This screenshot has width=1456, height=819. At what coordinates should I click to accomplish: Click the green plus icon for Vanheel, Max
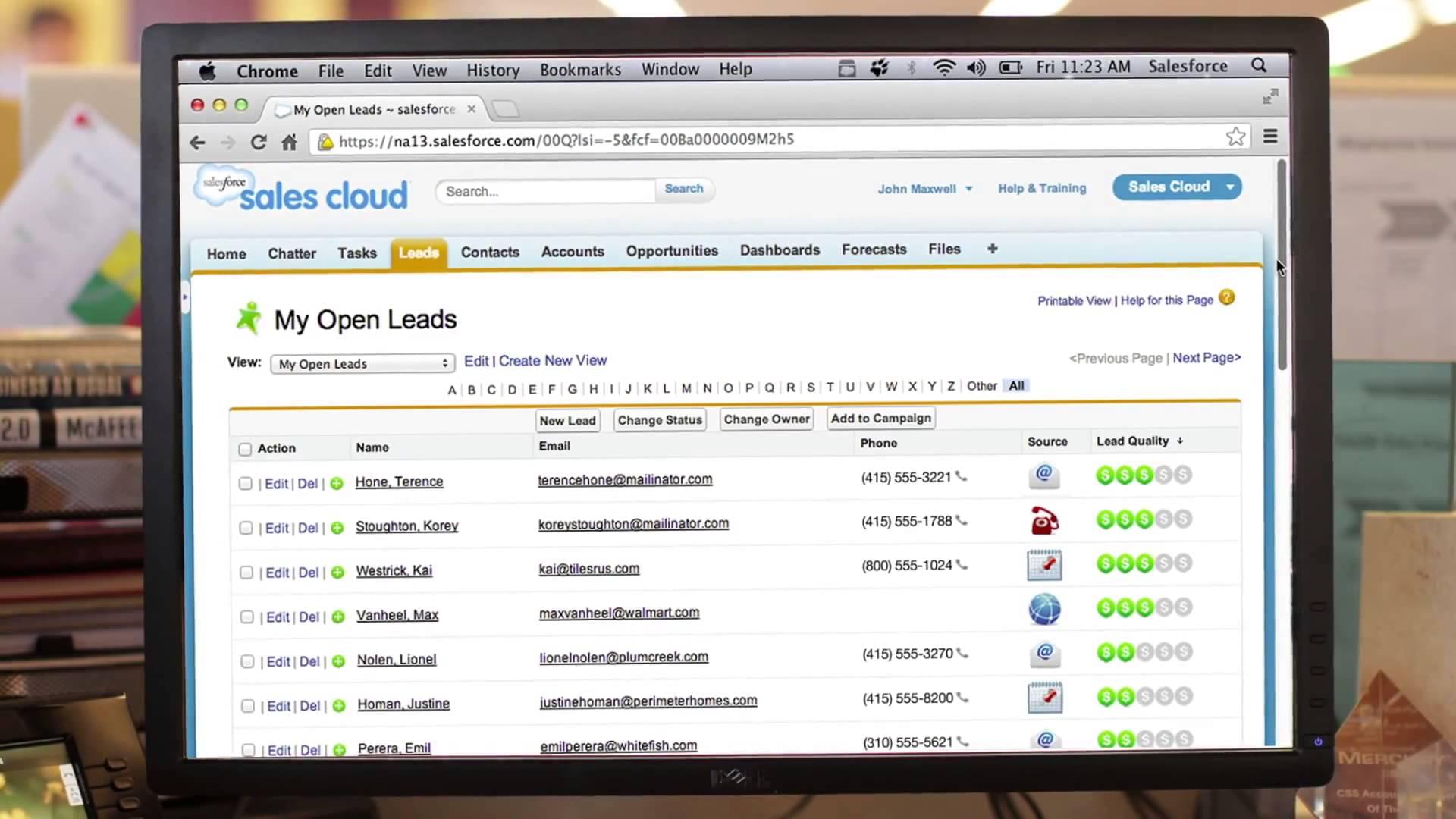[338, 617]
